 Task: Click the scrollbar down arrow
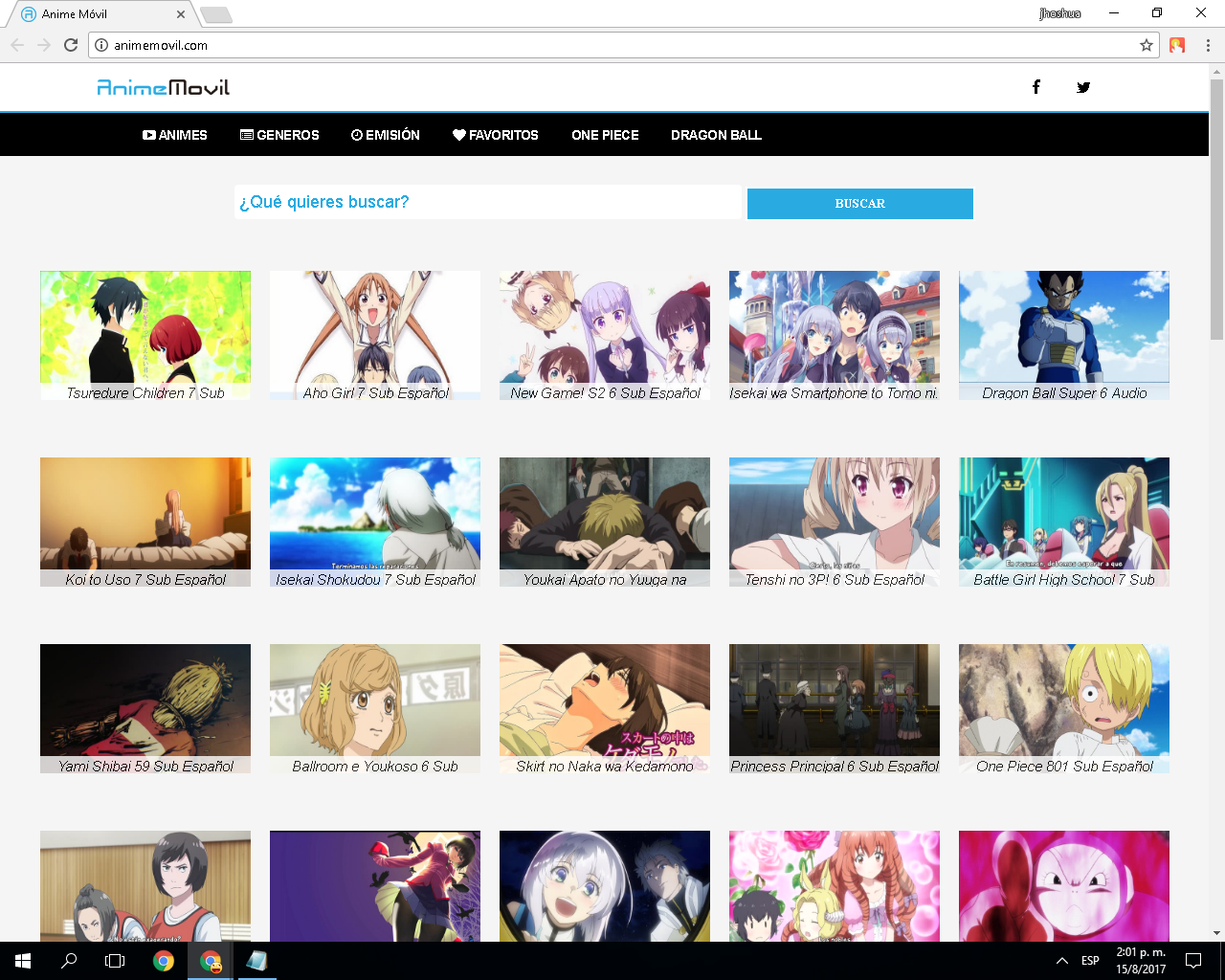pyautogui.click(x=1216, y=933)
